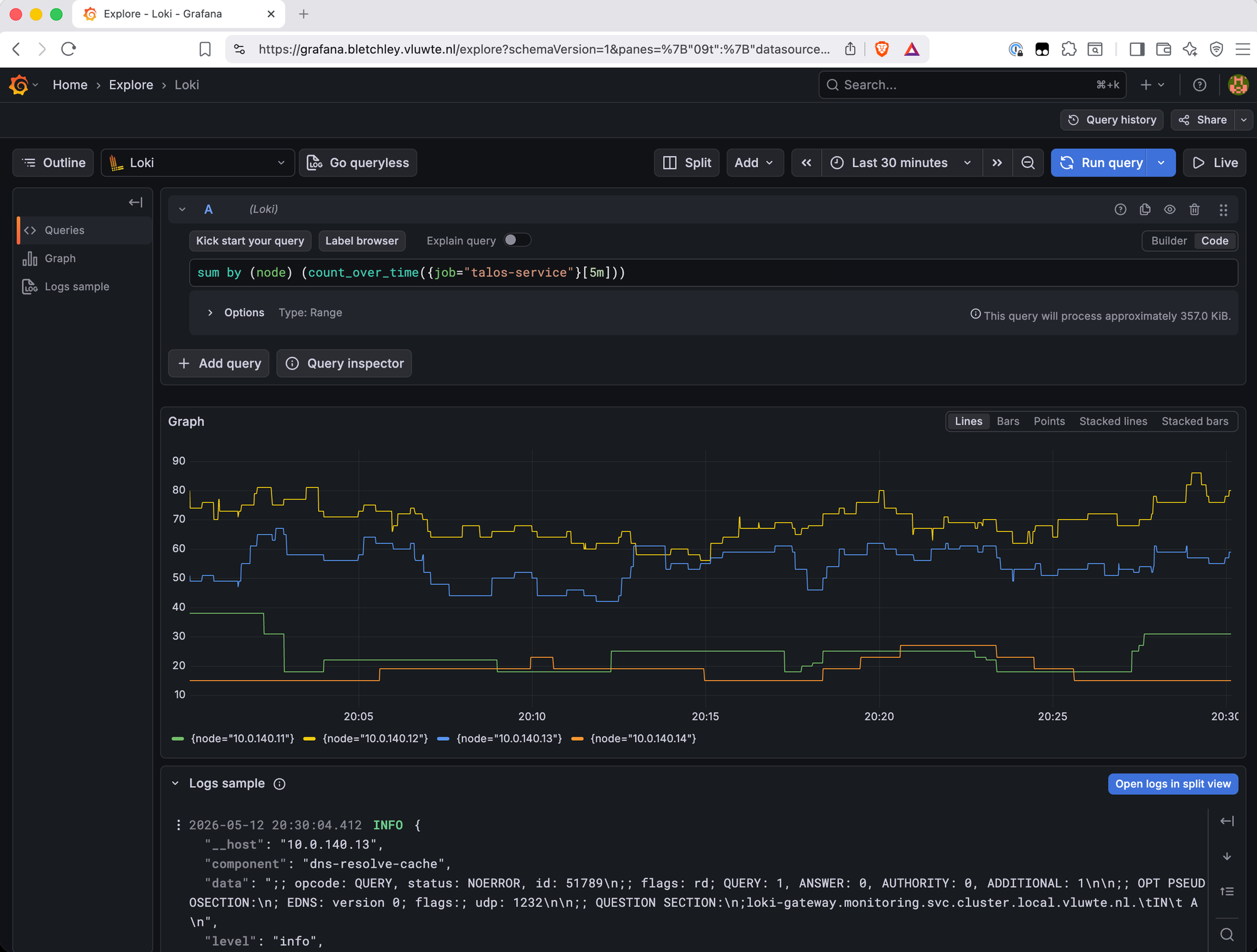The height and width of the screenshot is (952, 1257).
Task: Click Add query button
Action: [x=219, y=363]
